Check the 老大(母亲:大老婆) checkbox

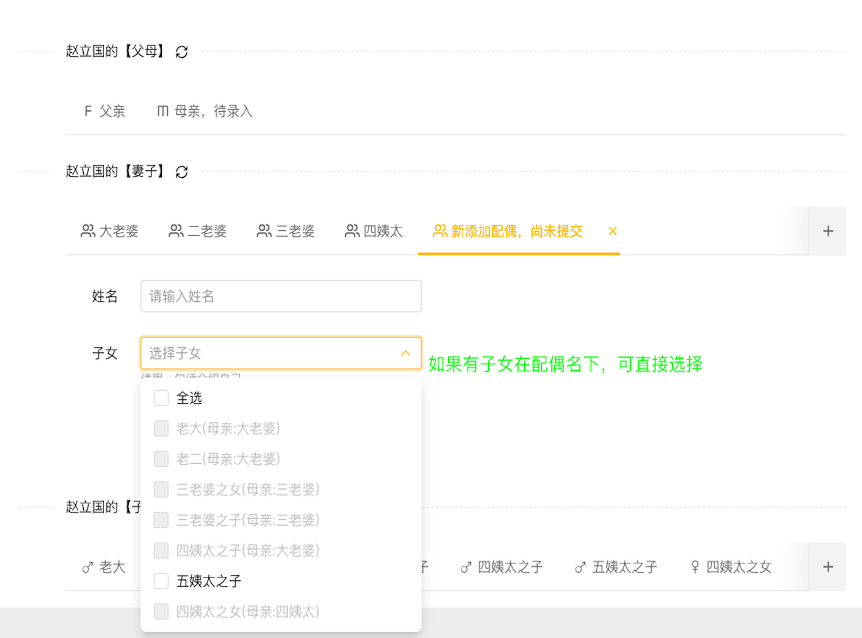[x=161, y=428]
